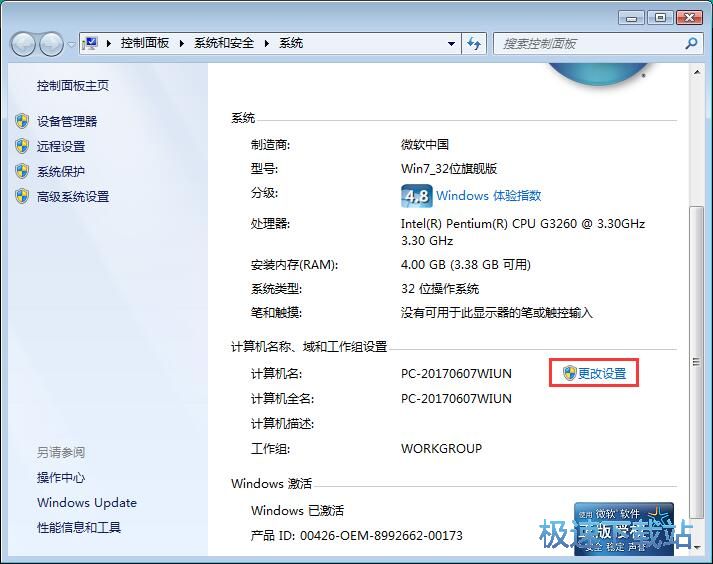
Task: Open 操作中心 link in sidebar
Action: (61, 478)
